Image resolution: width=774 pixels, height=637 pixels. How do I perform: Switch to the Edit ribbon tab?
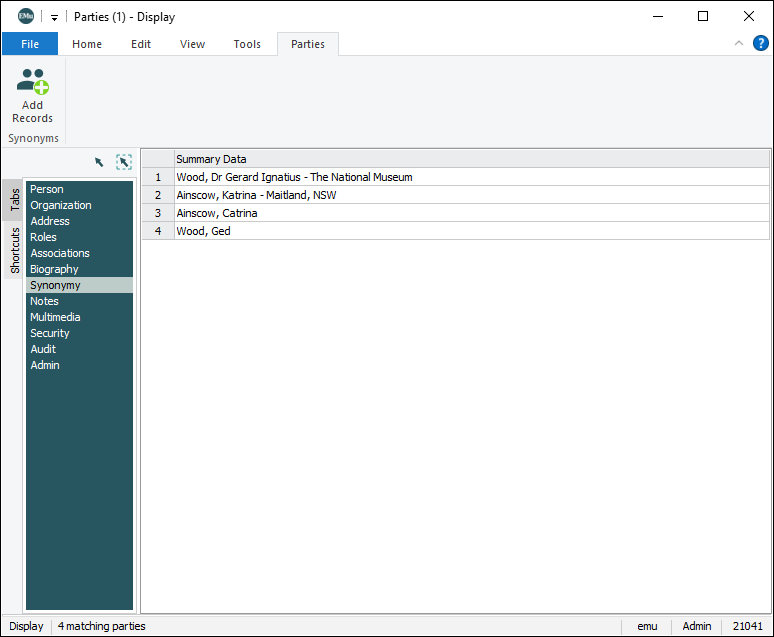tap(141, 44)
